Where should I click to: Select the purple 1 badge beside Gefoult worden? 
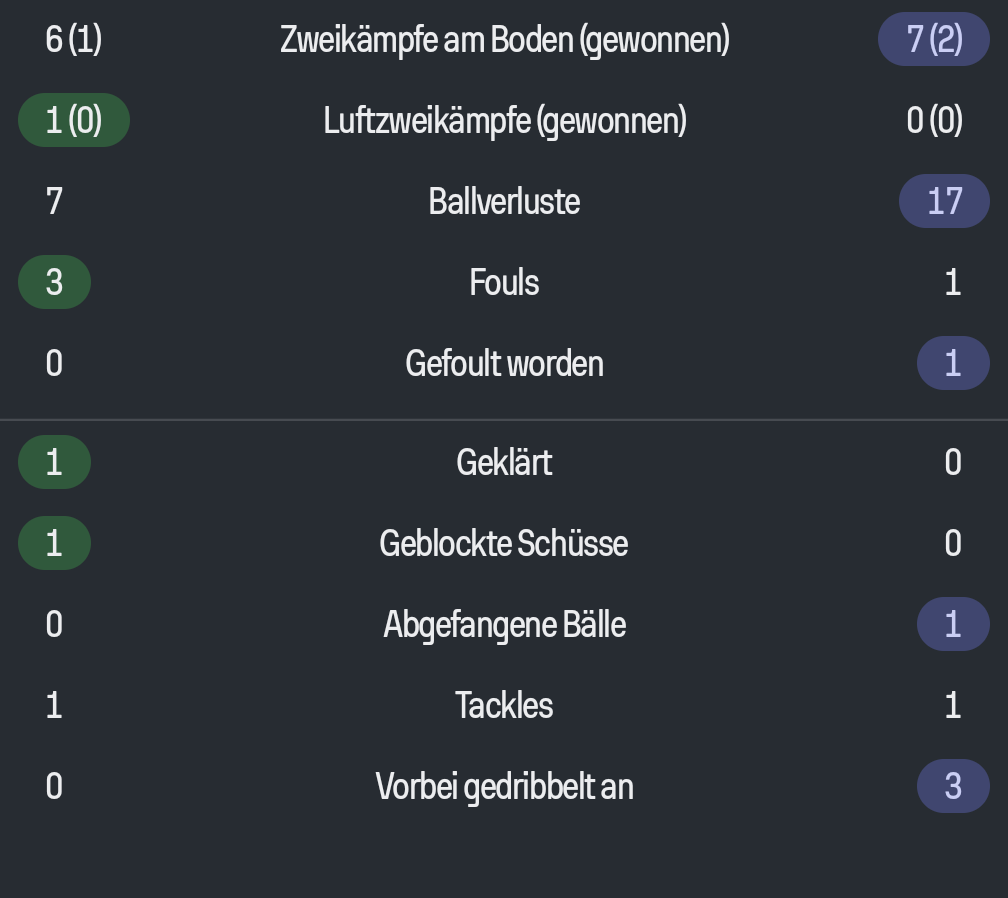pos(952,363)
